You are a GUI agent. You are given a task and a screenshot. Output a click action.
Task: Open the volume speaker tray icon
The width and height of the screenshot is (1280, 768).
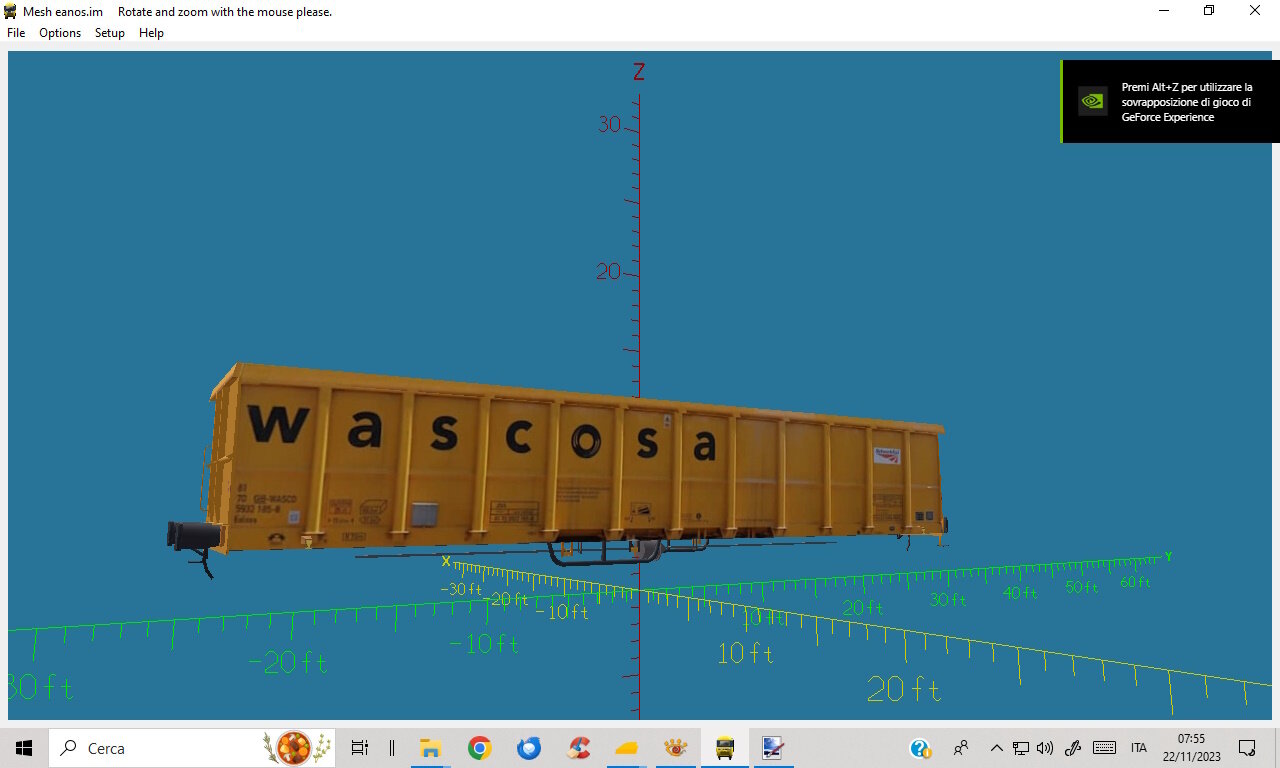click(1046, 748)
